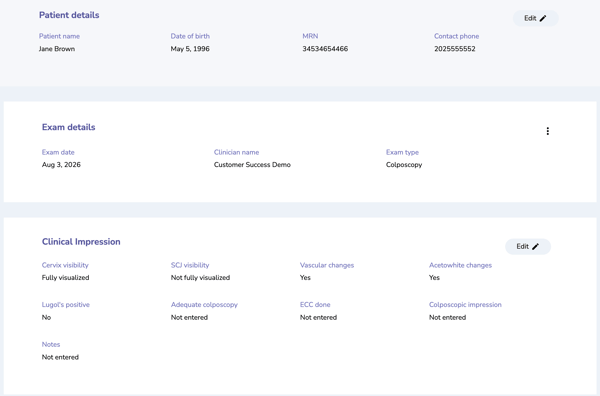Select the MRN value 34534654466
The width and height of the screenshot is (600, 396).
coord(325,49)
